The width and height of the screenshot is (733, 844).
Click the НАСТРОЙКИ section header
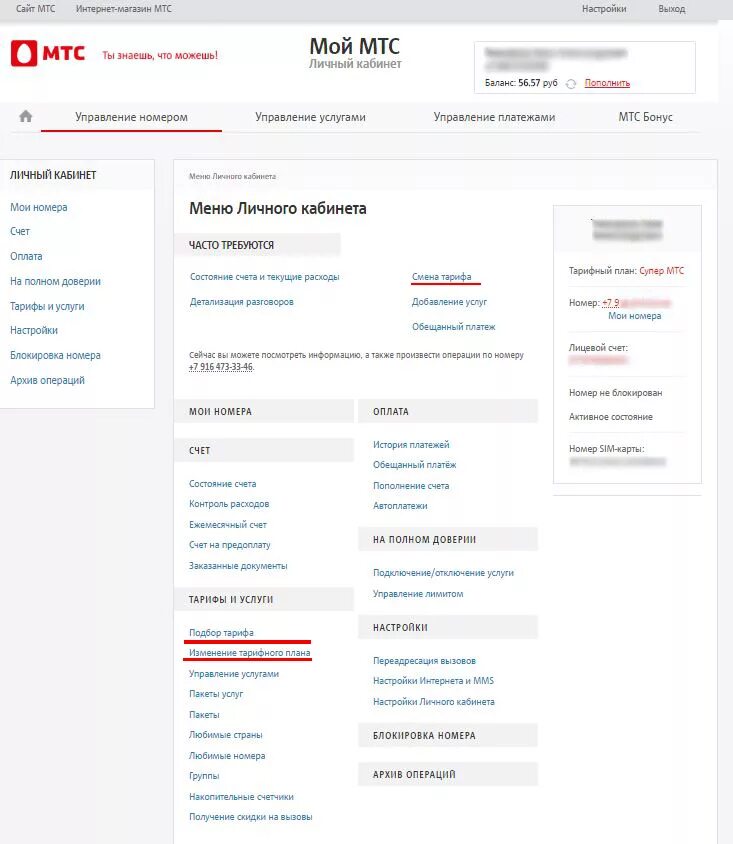pyautogui.click(x=448, y=627)
